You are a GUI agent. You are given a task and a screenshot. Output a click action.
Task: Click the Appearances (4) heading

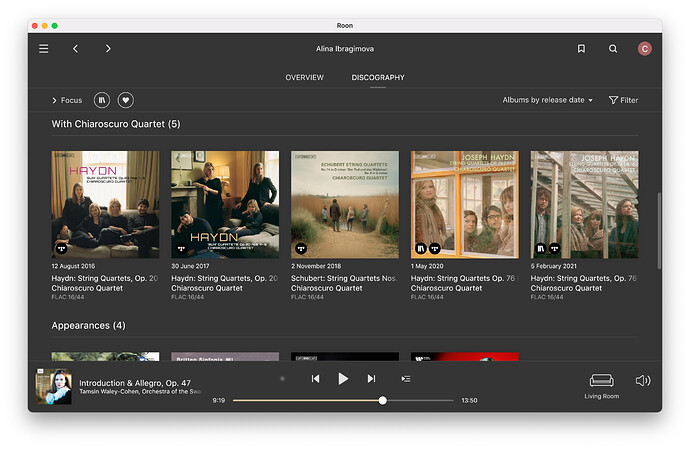coord(88,326)
